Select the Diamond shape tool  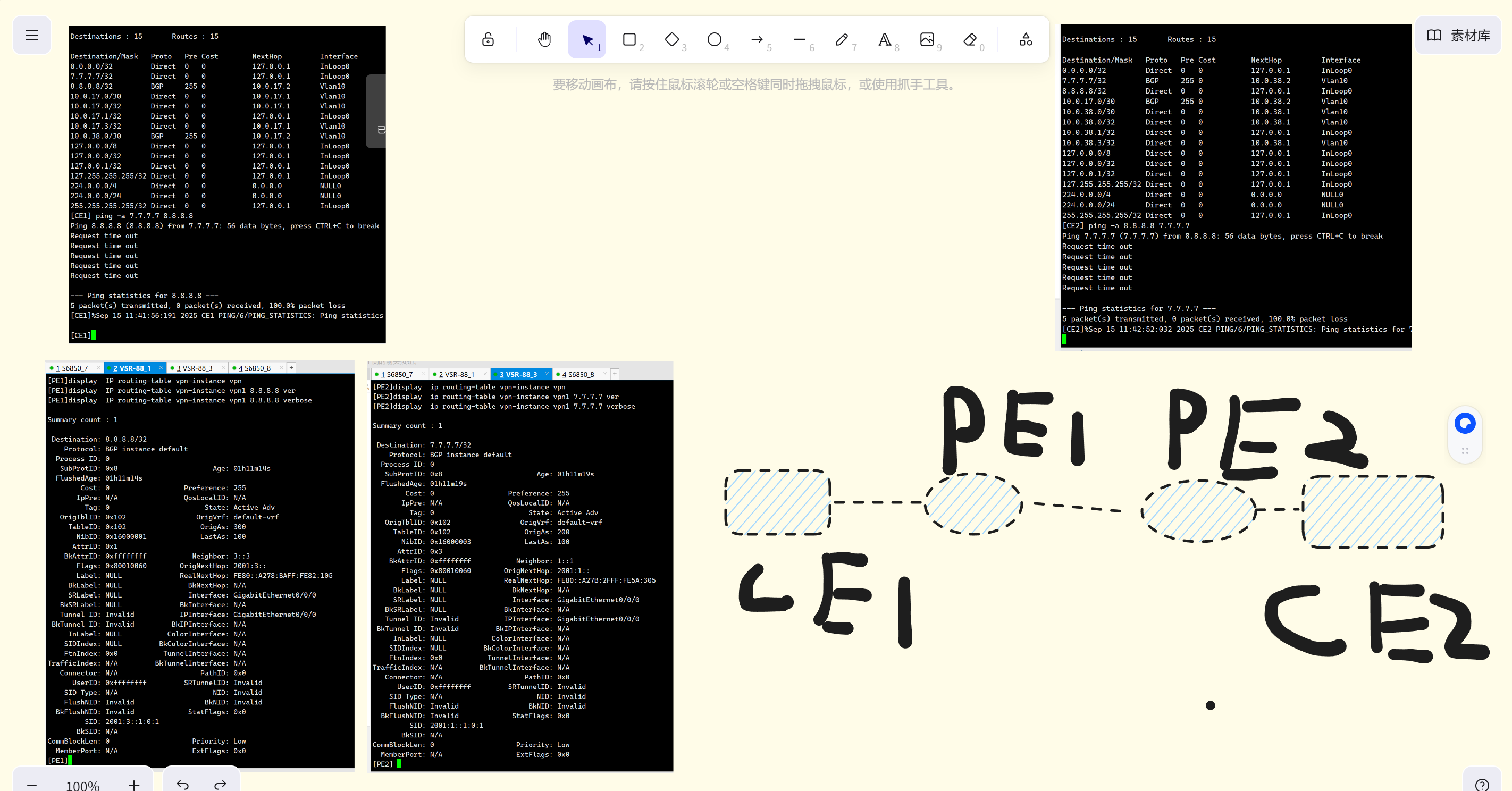(x=671, y=39)
